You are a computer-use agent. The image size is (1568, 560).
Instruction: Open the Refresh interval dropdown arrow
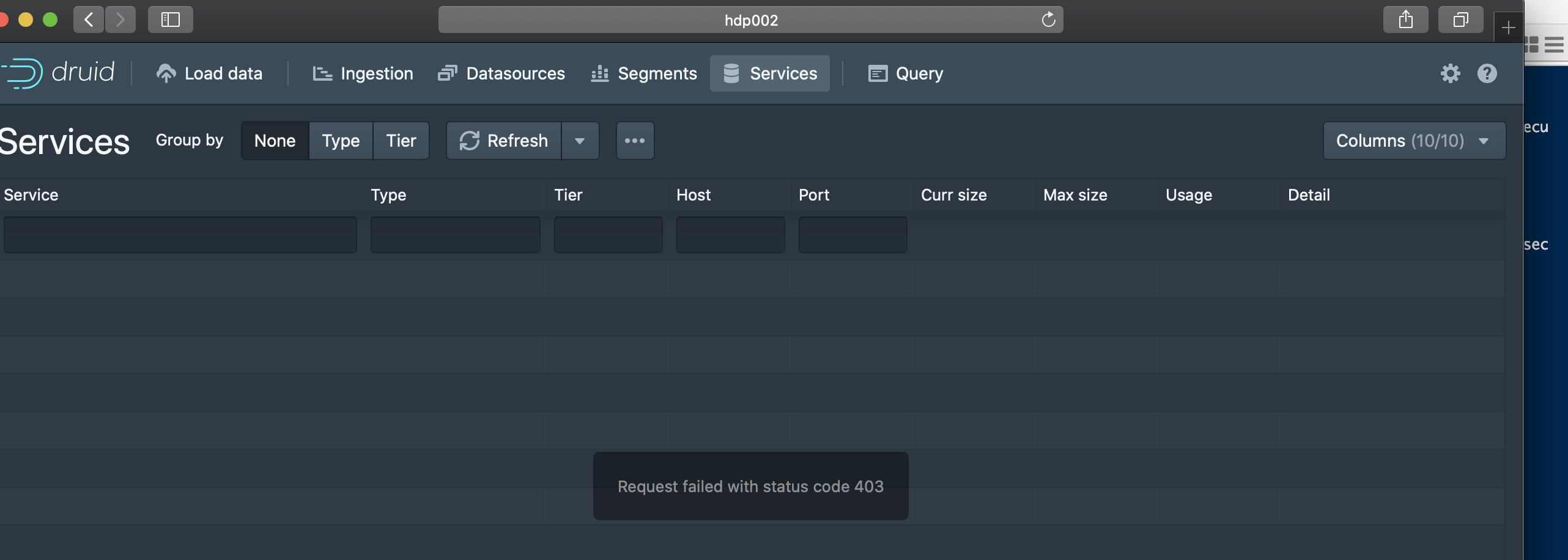coord(580,140)
